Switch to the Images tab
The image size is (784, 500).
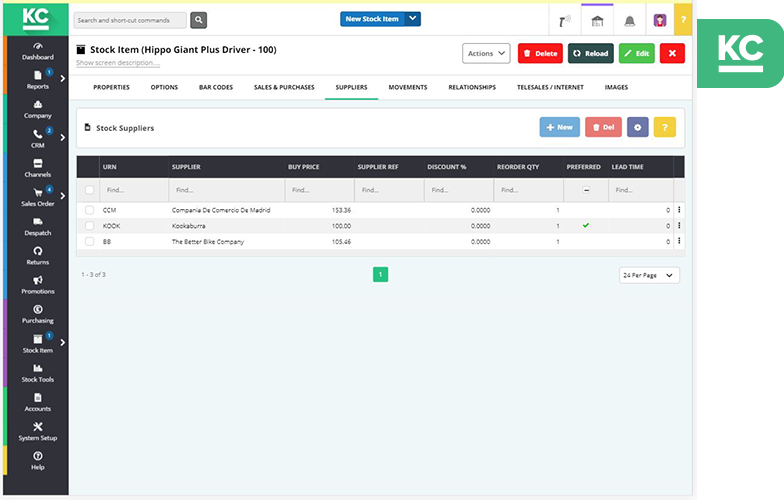[x=616, y=88]
